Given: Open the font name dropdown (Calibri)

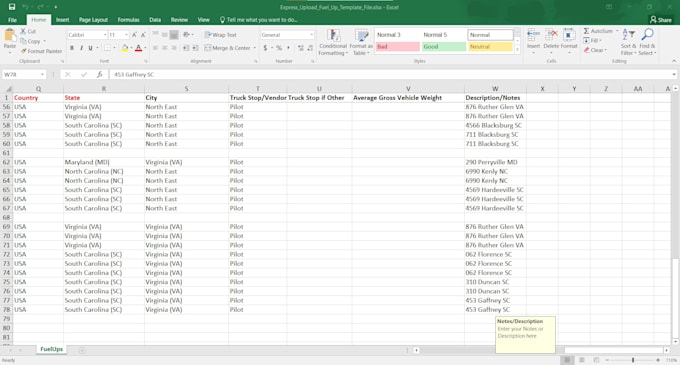Looking at the screenshot, I should pos(105,35).
